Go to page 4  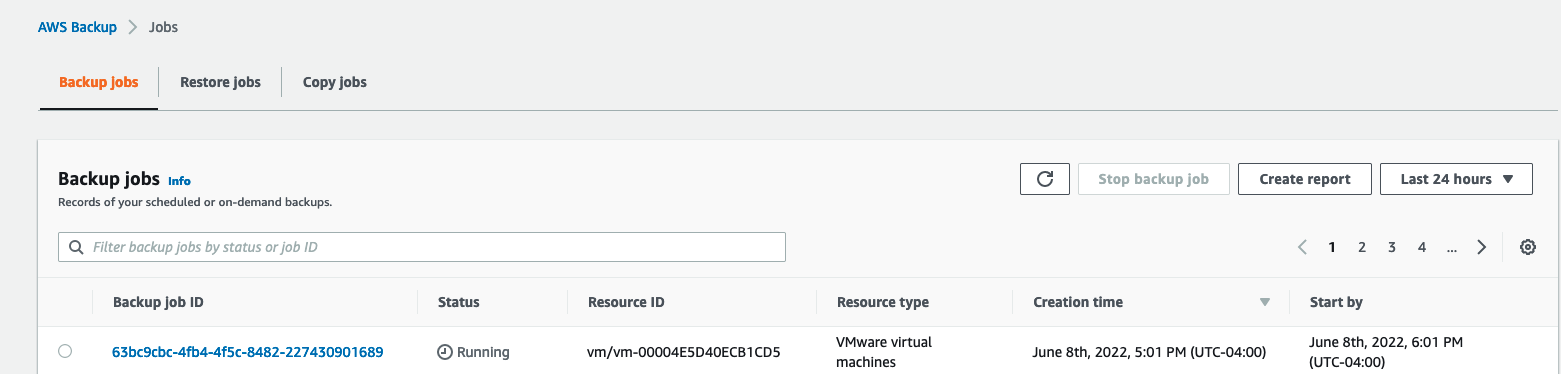click(x=1422, y=247)
